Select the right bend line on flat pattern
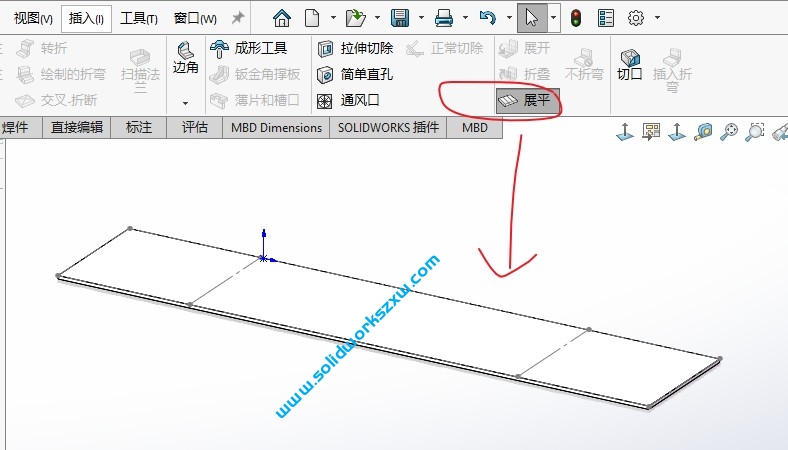788x450 pixels. click(x=553, y=353)
